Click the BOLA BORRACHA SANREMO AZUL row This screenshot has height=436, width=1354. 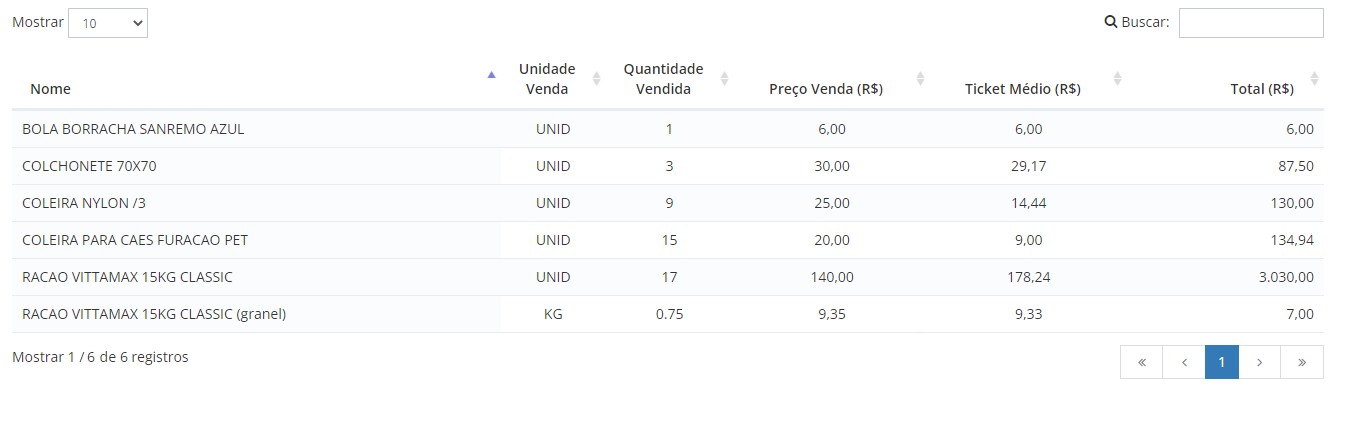tap(668, 129)
